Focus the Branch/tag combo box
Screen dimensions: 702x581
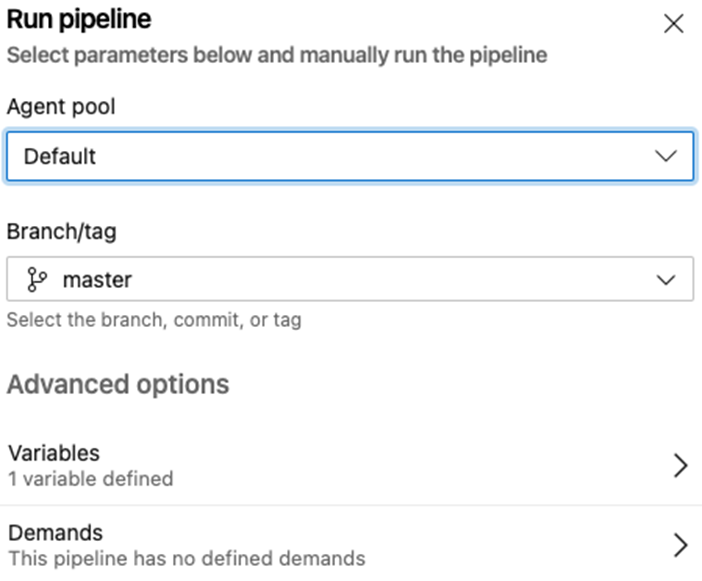coord(350,279)
